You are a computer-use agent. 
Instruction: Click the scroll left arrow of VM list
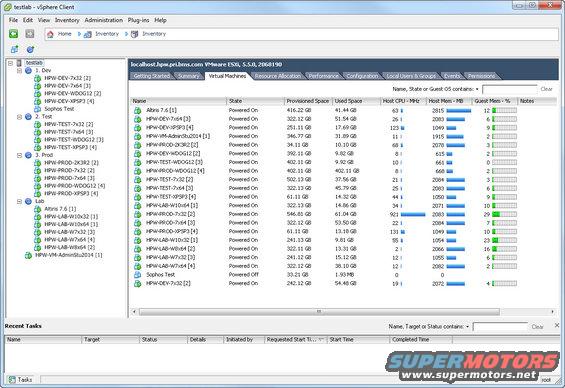pos(134,312)
